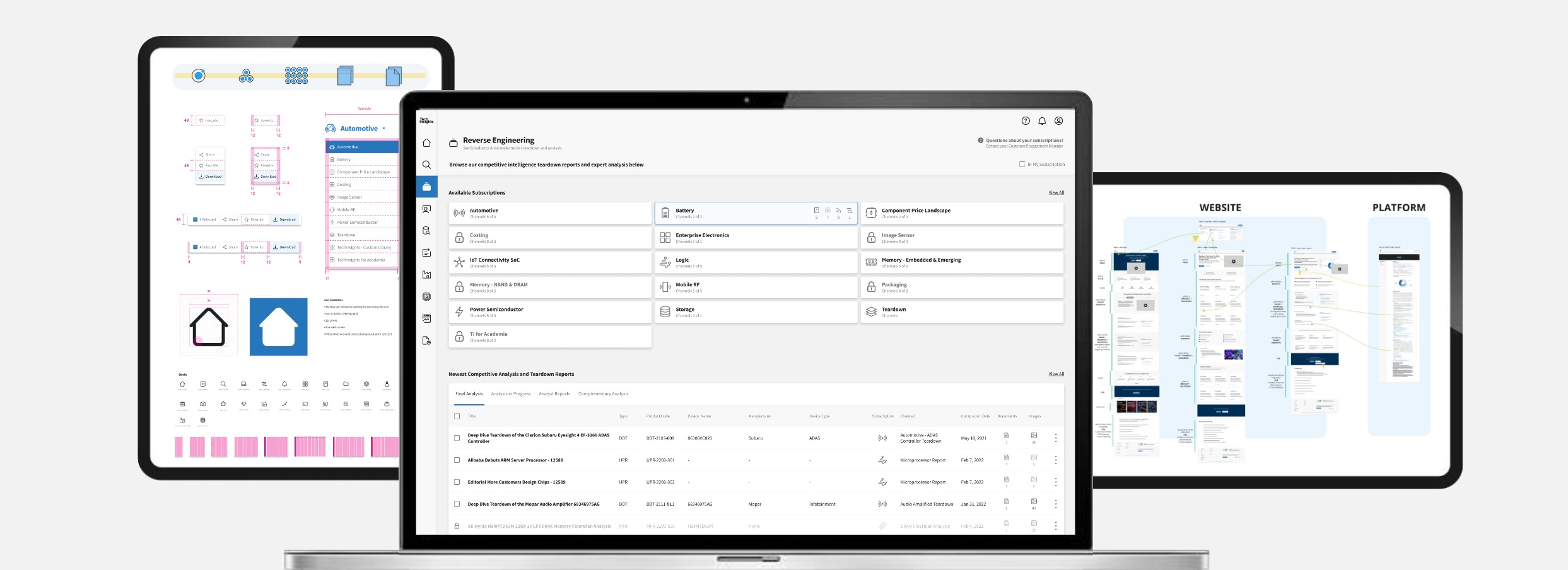1568x570 pixels.
Task: Open more options for Mopar Audio Amplifier row
Action: [1056, 504]
